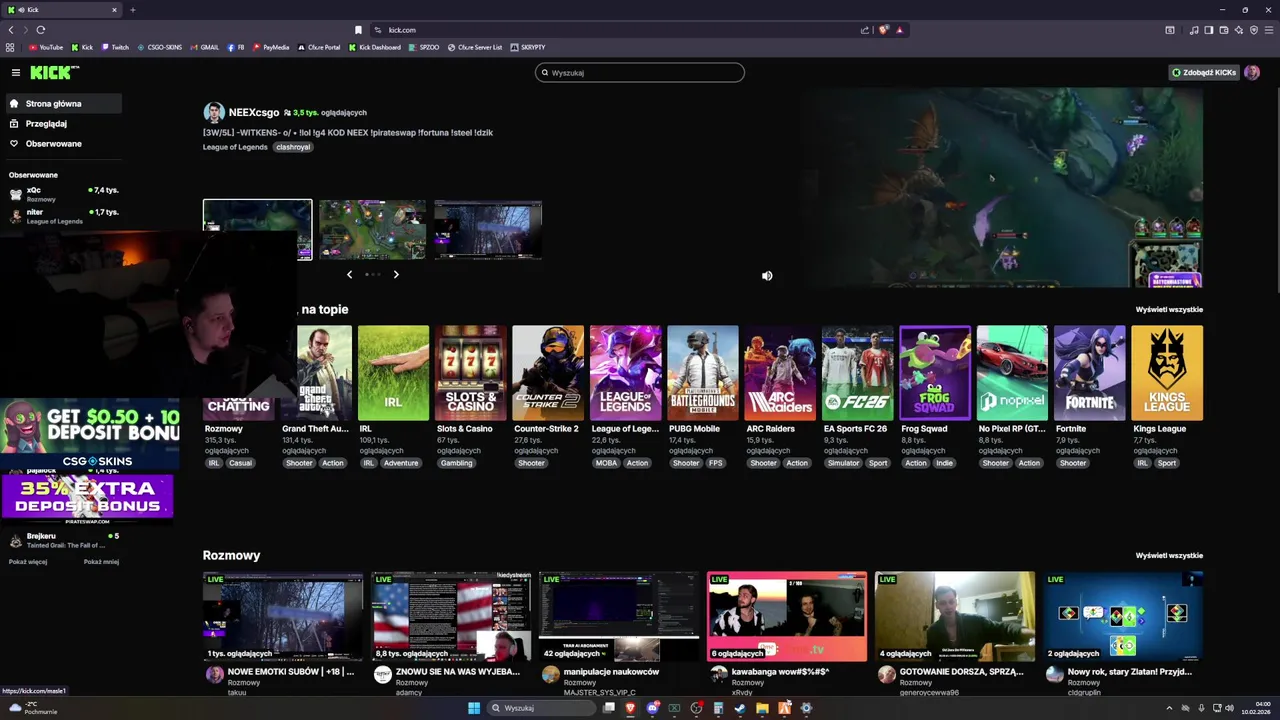Open the Kick hamburger sidebar menu
The image size is (1280, 720).
click(x=16, y=72)
